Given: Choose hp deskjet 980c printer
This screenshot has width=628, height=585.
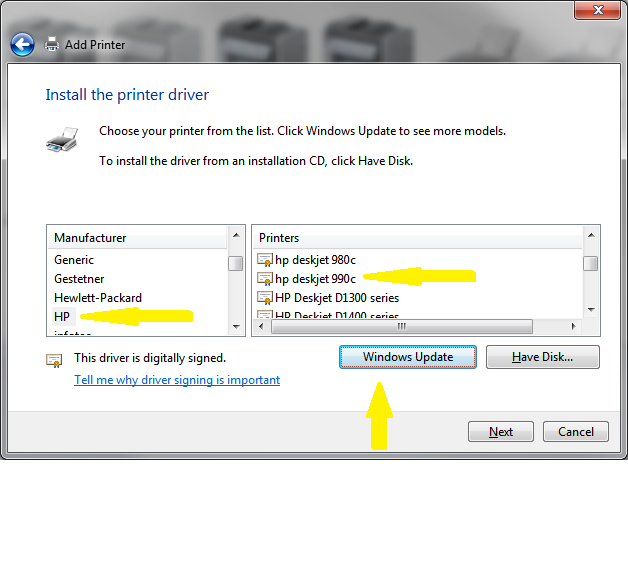Looking at the screenshot, I should [315, 260].
